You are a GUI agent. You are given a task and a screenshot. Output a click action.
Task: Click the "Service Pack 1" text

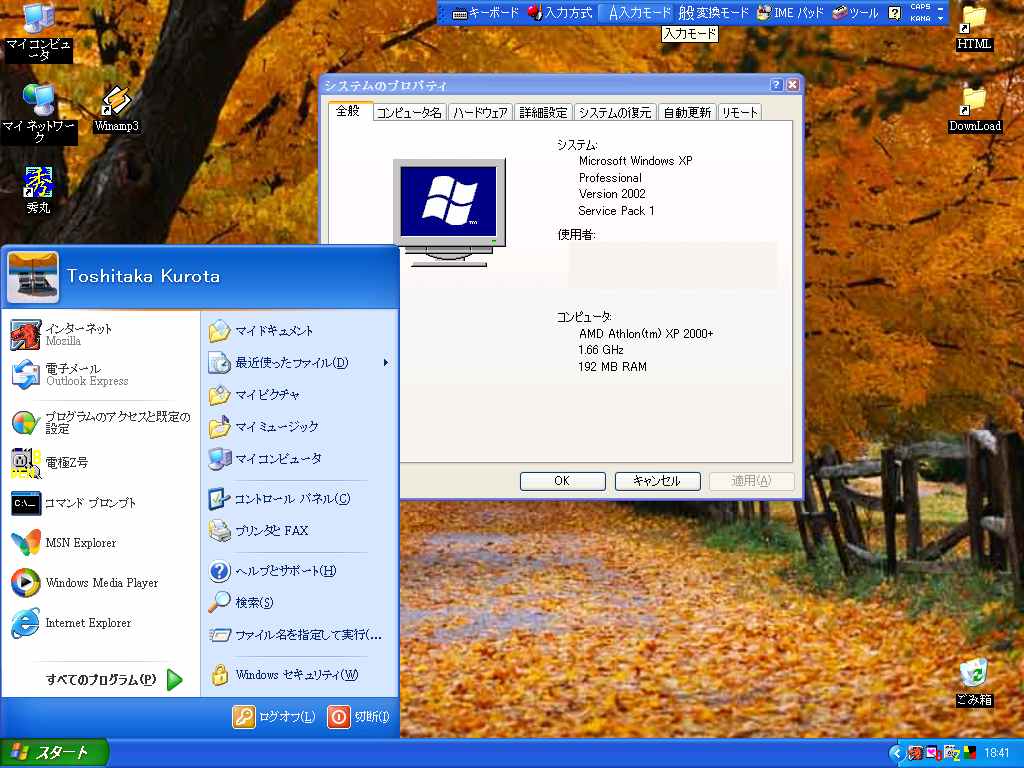click(x=616, y=211)
